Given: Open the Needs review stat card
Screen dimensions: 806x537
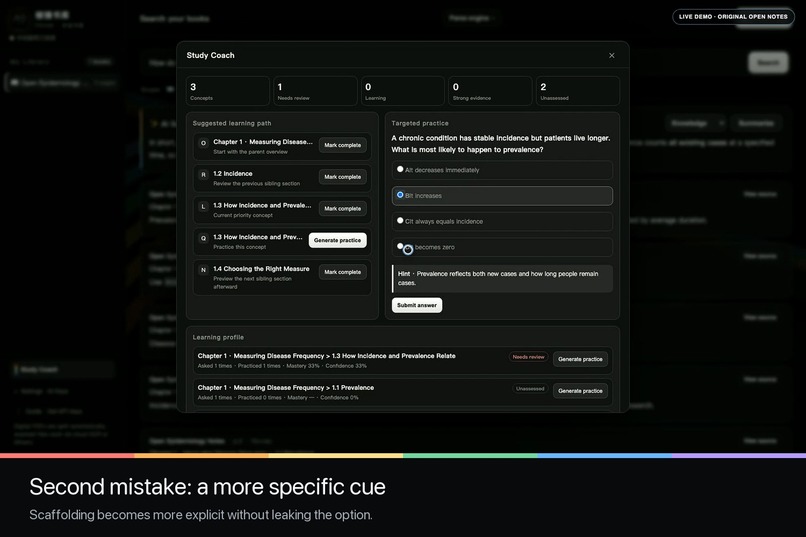Looking at the screenshot, I should pos(315,91).
